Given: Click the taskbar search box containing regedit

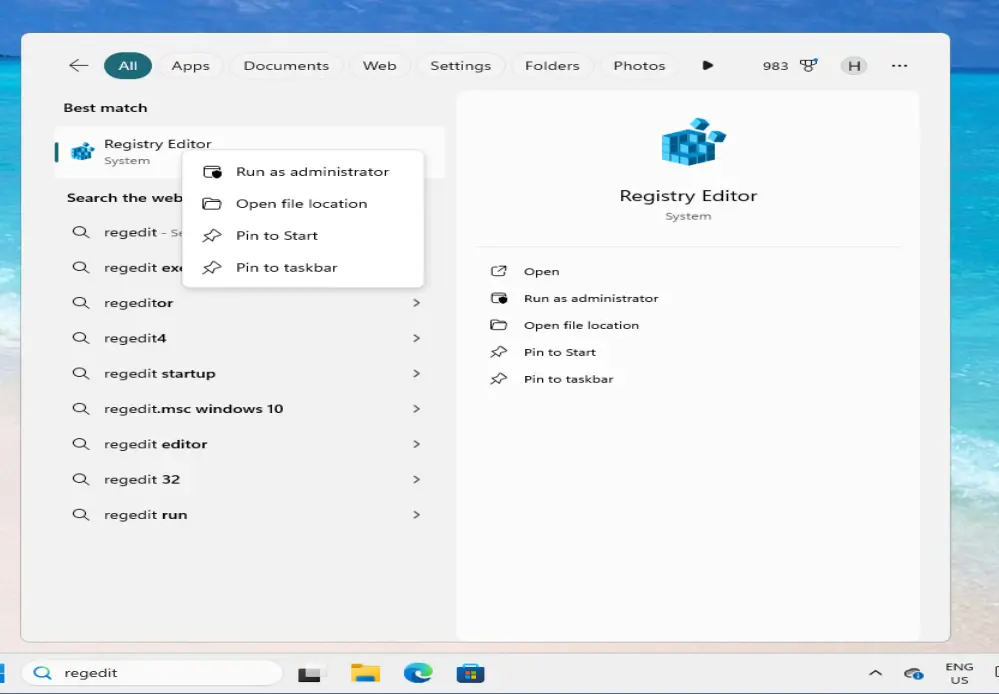Looking at the screenshot, I should click(x=152, y=673).
